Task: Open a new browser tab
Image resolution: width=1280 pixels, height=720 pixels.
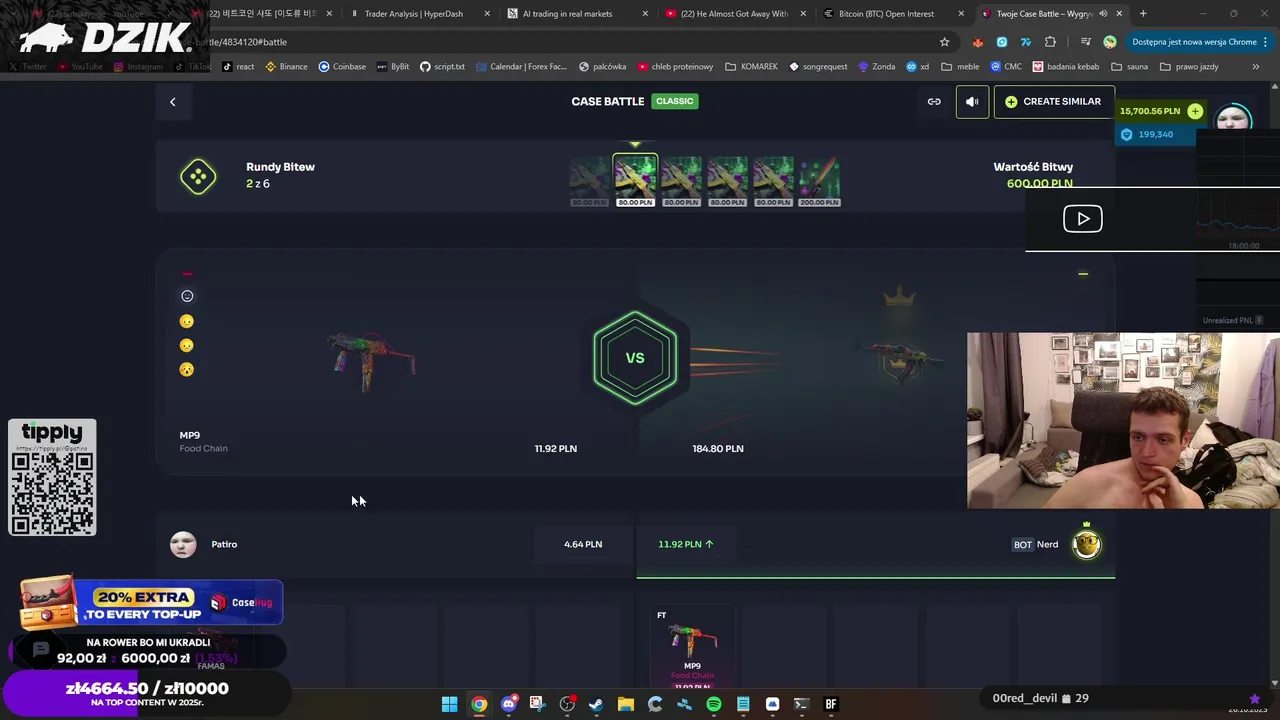Action: (x=1143, y=14)
